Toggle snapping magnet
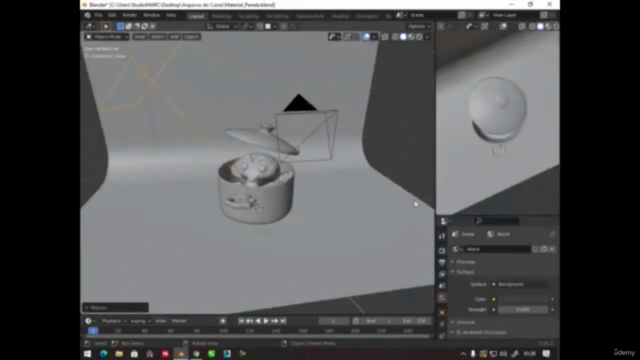640x360 pixels. coord(260,26)
